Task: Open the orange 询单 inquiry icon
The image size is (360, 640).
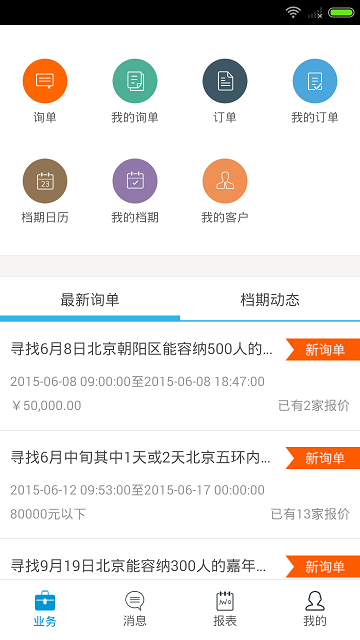Action: 45,81
